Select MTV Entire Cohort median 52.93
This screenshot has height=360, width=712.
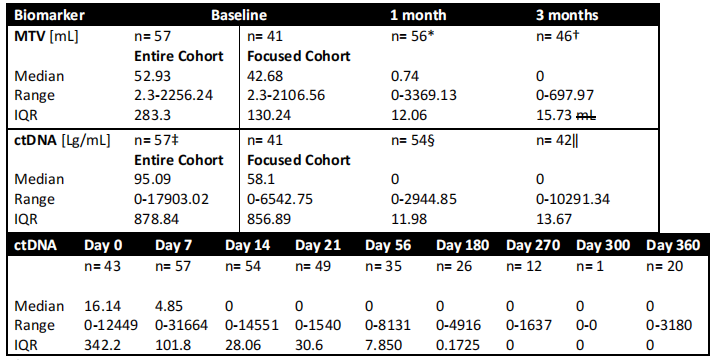(x=153, y=76)
